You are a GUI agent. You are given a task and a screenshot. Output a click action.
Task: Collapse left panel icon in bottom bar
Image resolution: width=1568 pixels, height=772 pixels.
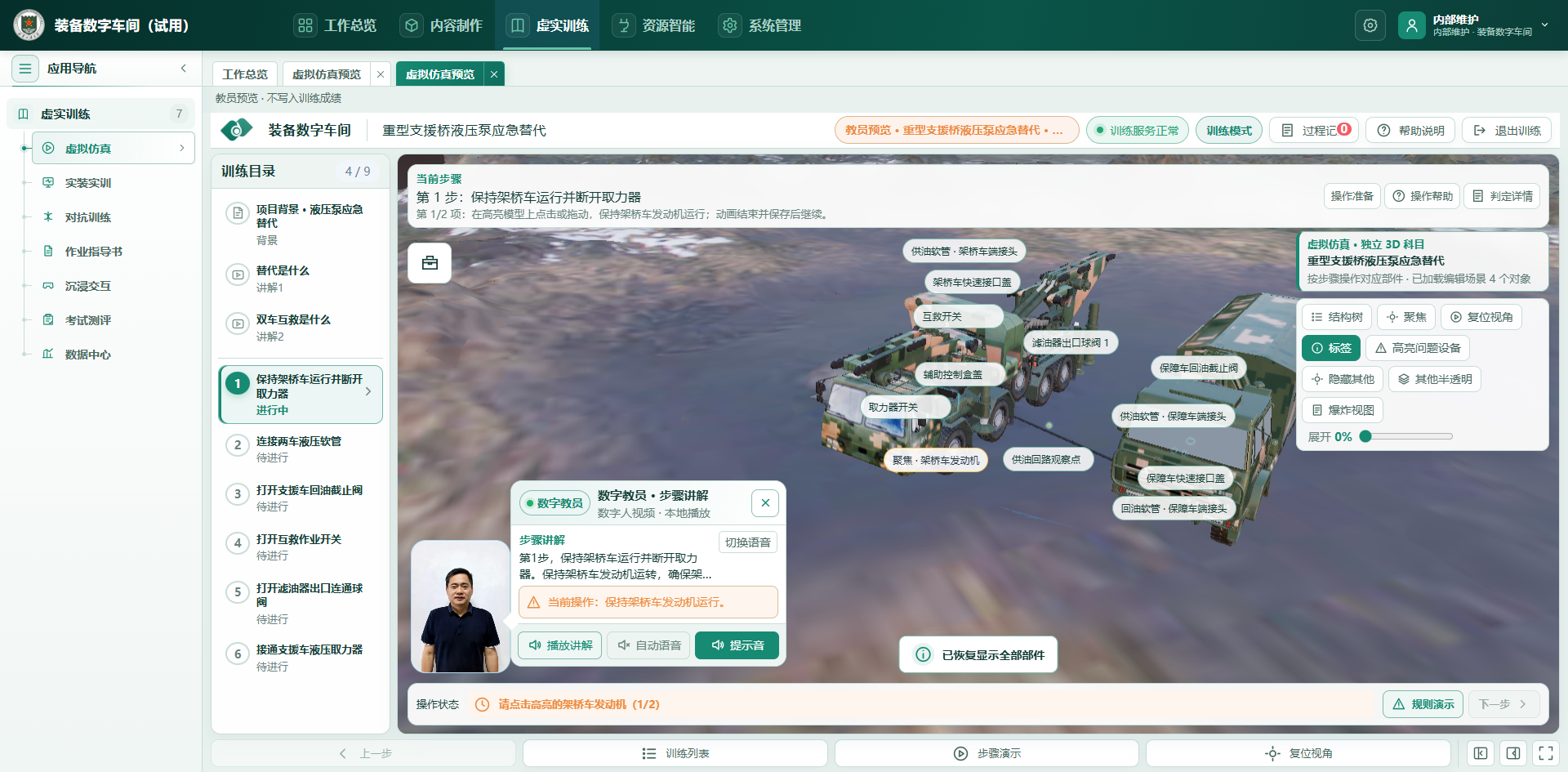(x=1481, y=753)
